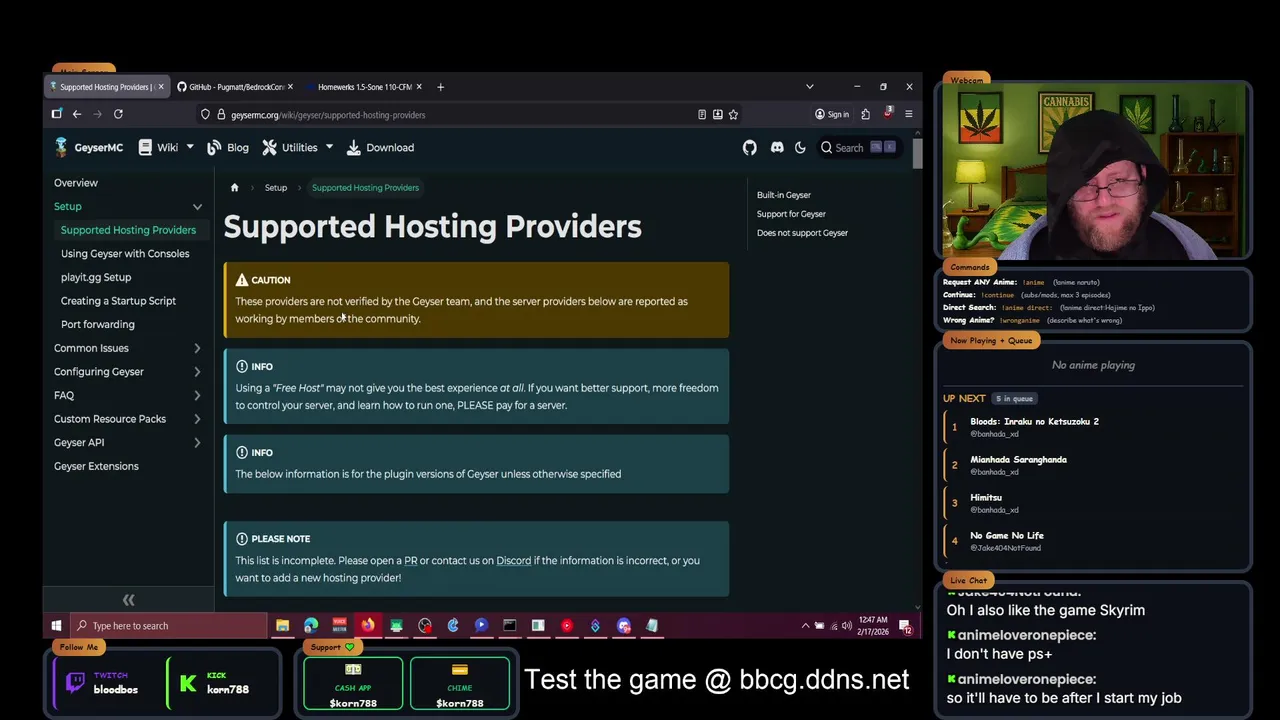Open a new browser tab
The height and width of the screenshot is (720, 1280).
click(x=440, y=87)
